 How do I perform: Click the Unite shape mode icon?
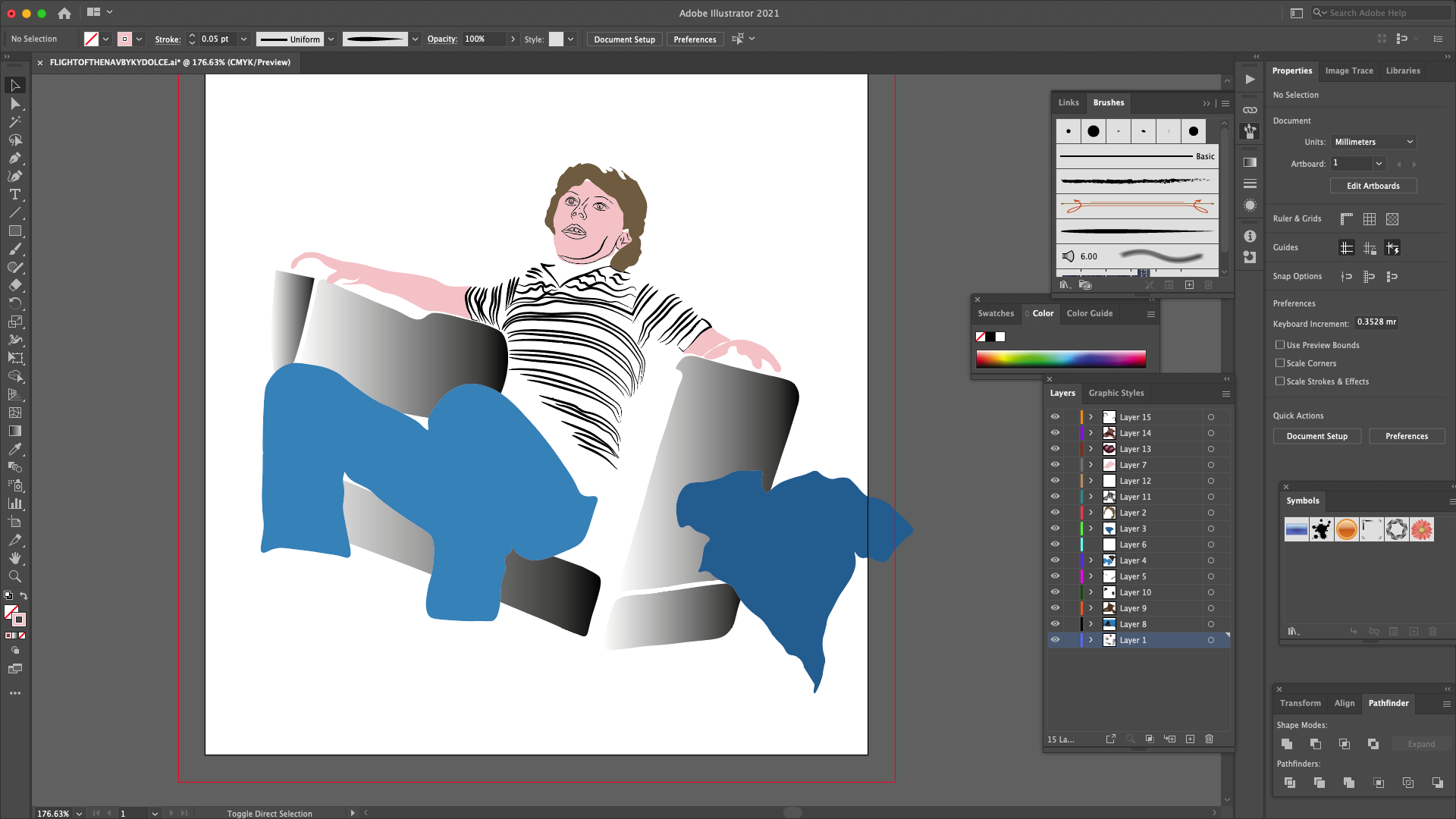[x=1287, y=744]
